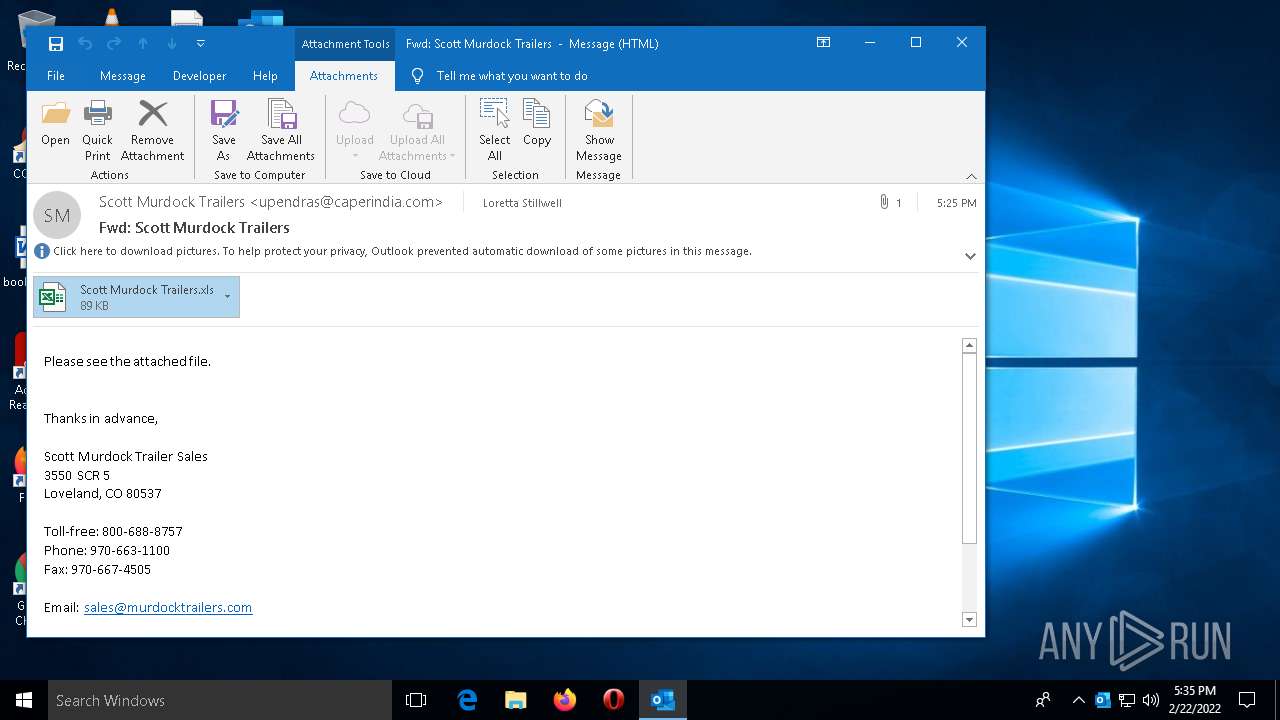Open the Help ribbon tab

pos(265,76)
